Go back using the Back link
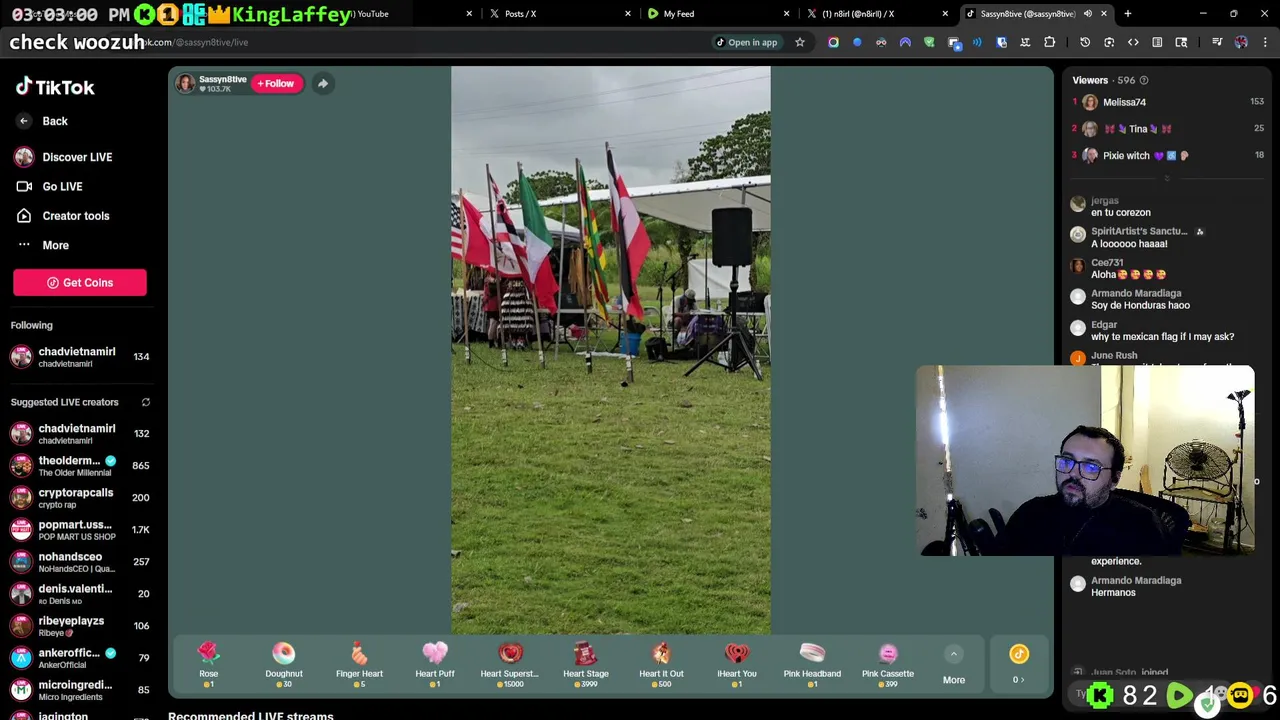Screen dimensions: 1280x720 42,121
